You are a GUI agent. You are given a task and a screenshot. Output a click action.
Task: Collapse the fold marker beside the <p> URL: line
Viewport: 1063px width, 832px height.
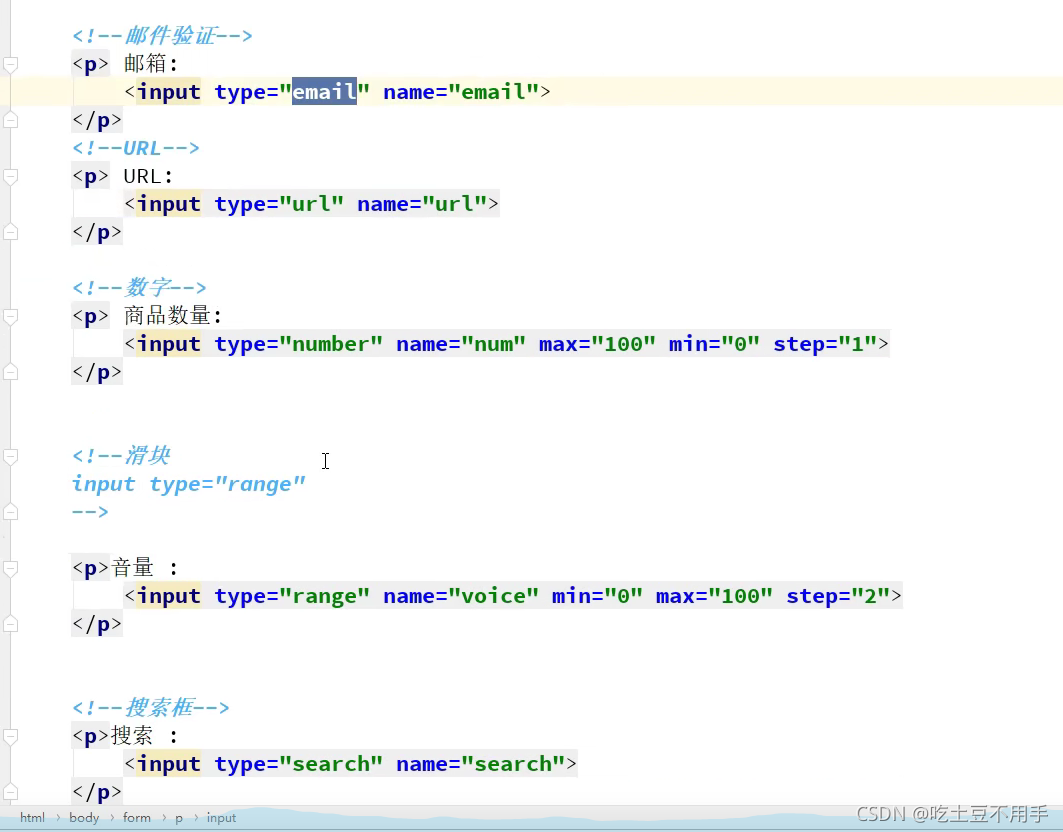(10, 177)
